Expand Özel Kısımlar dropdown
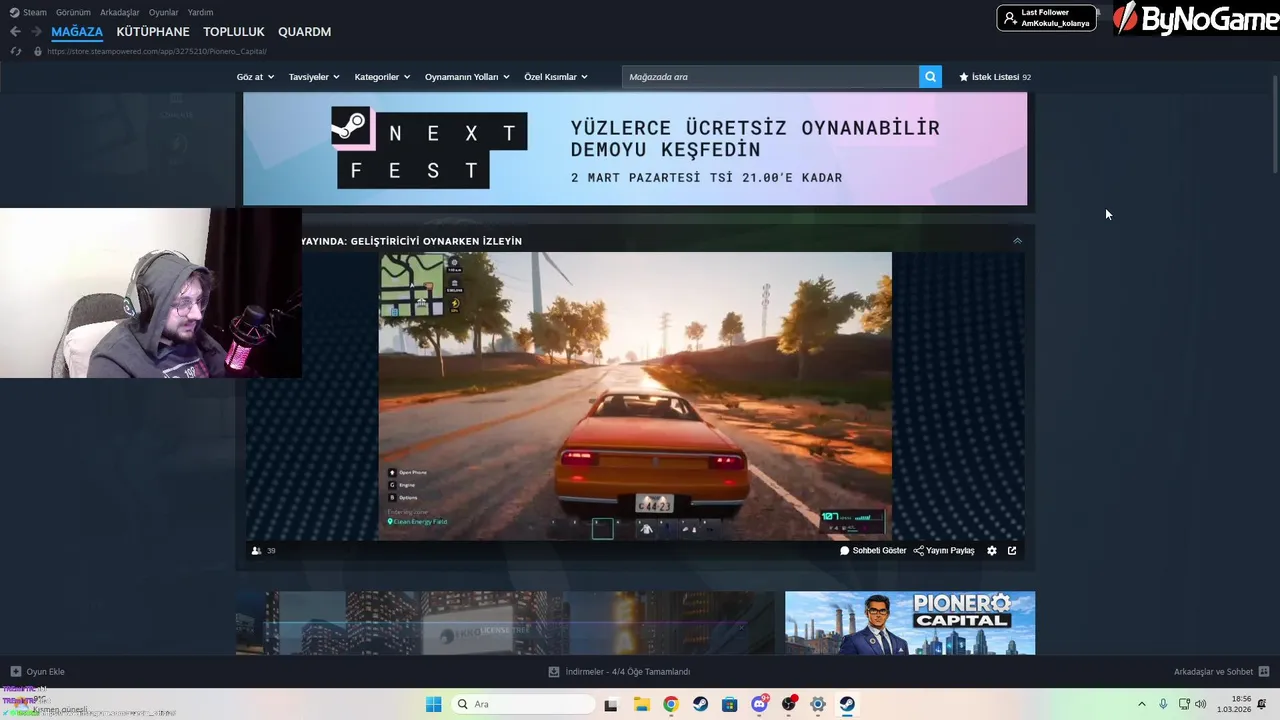The height and width of the screenshot is (720, 1280). coord(556,77)
